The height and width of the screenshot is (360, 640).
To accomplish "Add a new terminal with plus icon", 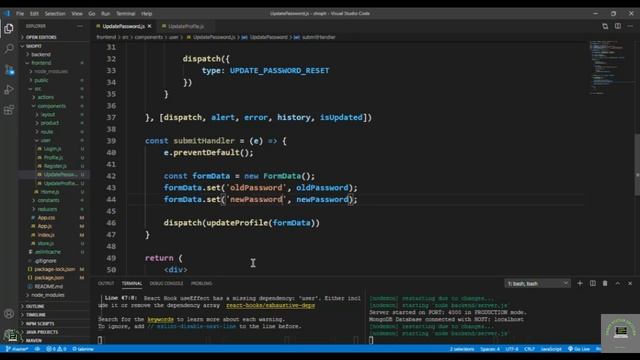I will pyautogui.click(x=580, y=283).
